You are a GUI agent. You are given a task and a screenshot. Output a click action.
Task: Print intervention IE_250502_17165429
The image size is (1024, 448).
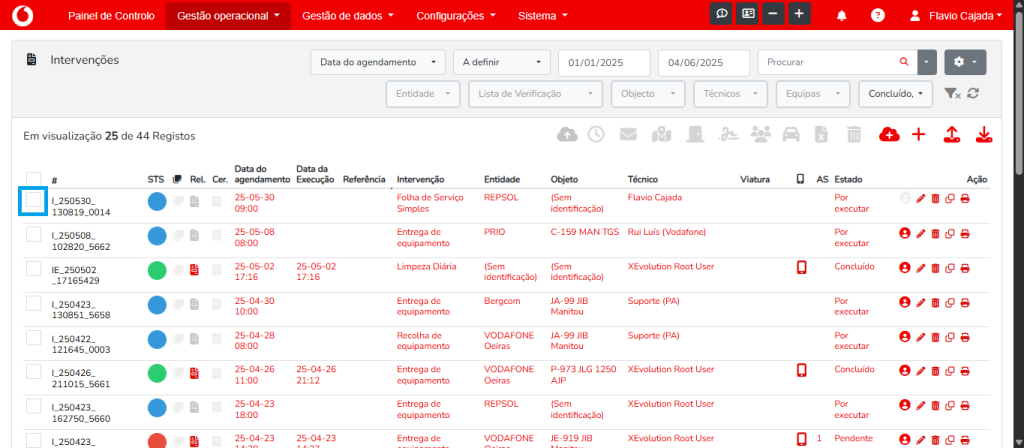point(965,268)
